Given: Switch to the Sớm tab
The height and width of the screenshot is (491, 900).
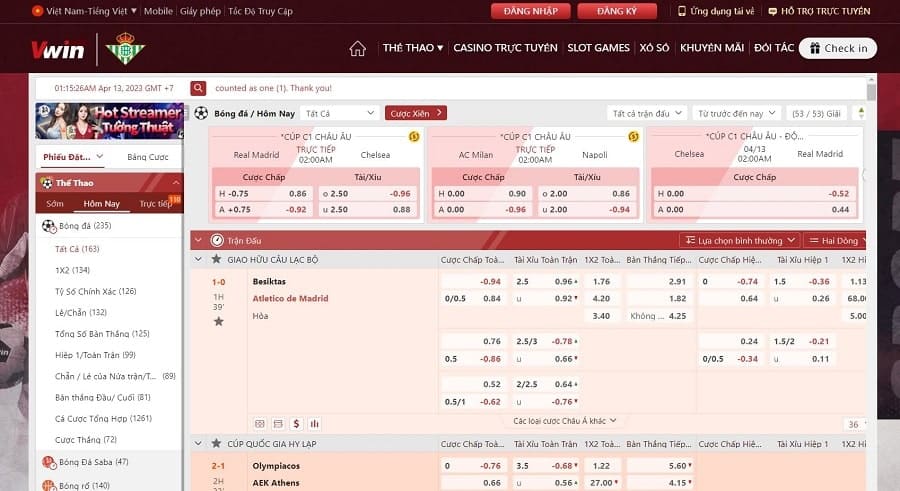Looking at the screenshot, I should (55, 203).
